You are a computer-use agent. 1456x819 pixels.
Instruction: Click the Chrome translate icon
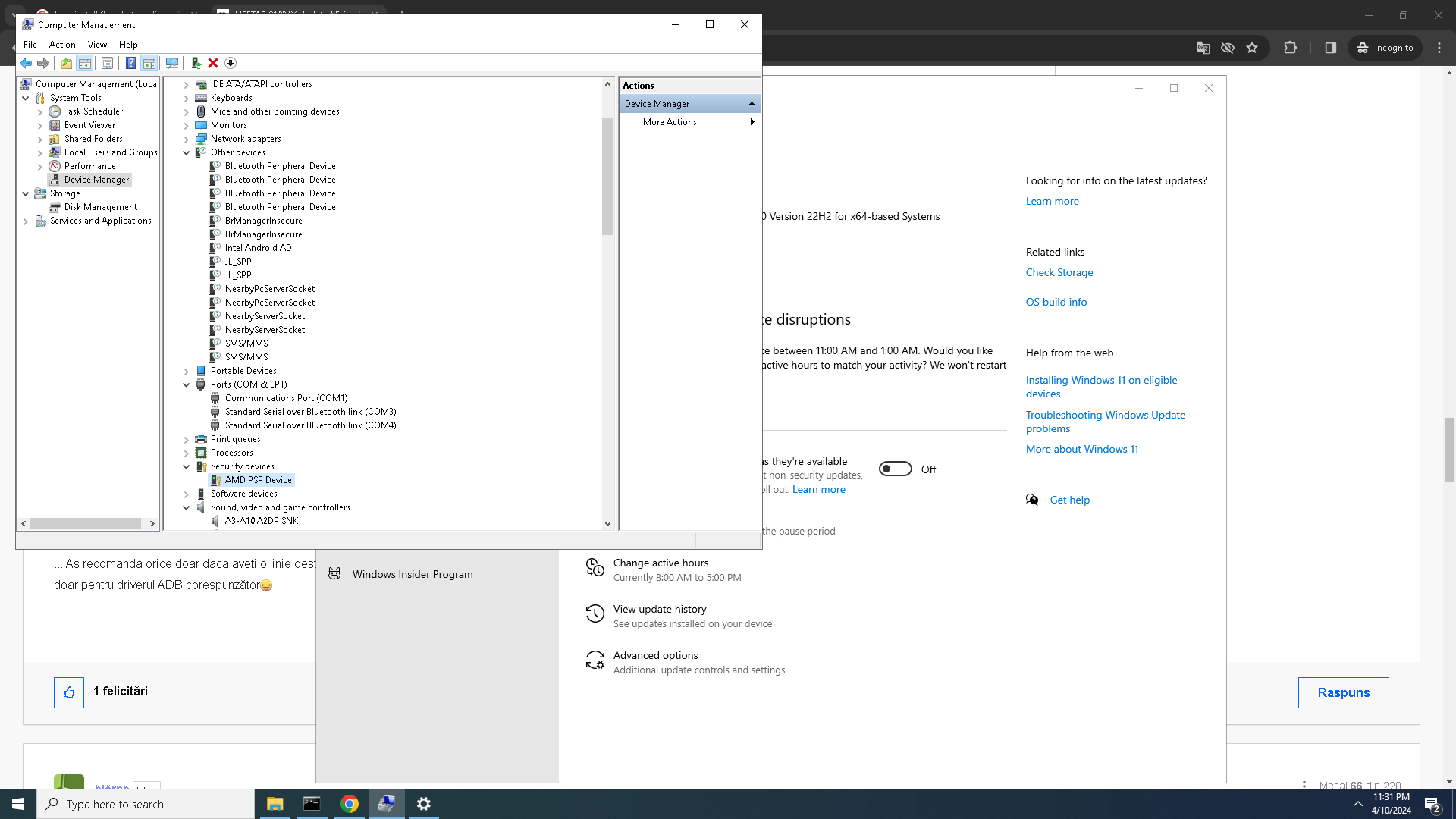click(x=1203, y=48)
